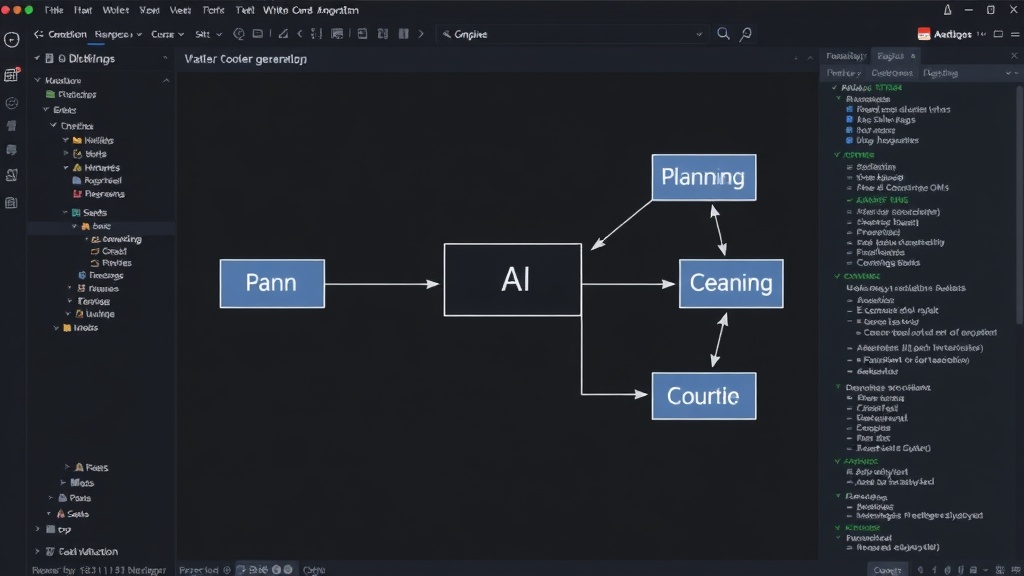Click the pencil edit icon in toolbar
Image resolution: width=1024 pixels, height=576 pixels.
click(x=283, y=34)
